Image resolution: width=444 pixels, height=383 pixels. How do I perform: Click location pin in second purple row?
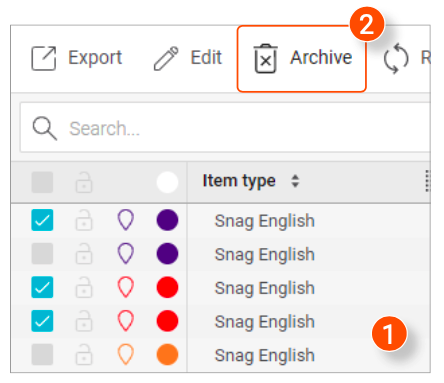[x=126, y=254]
